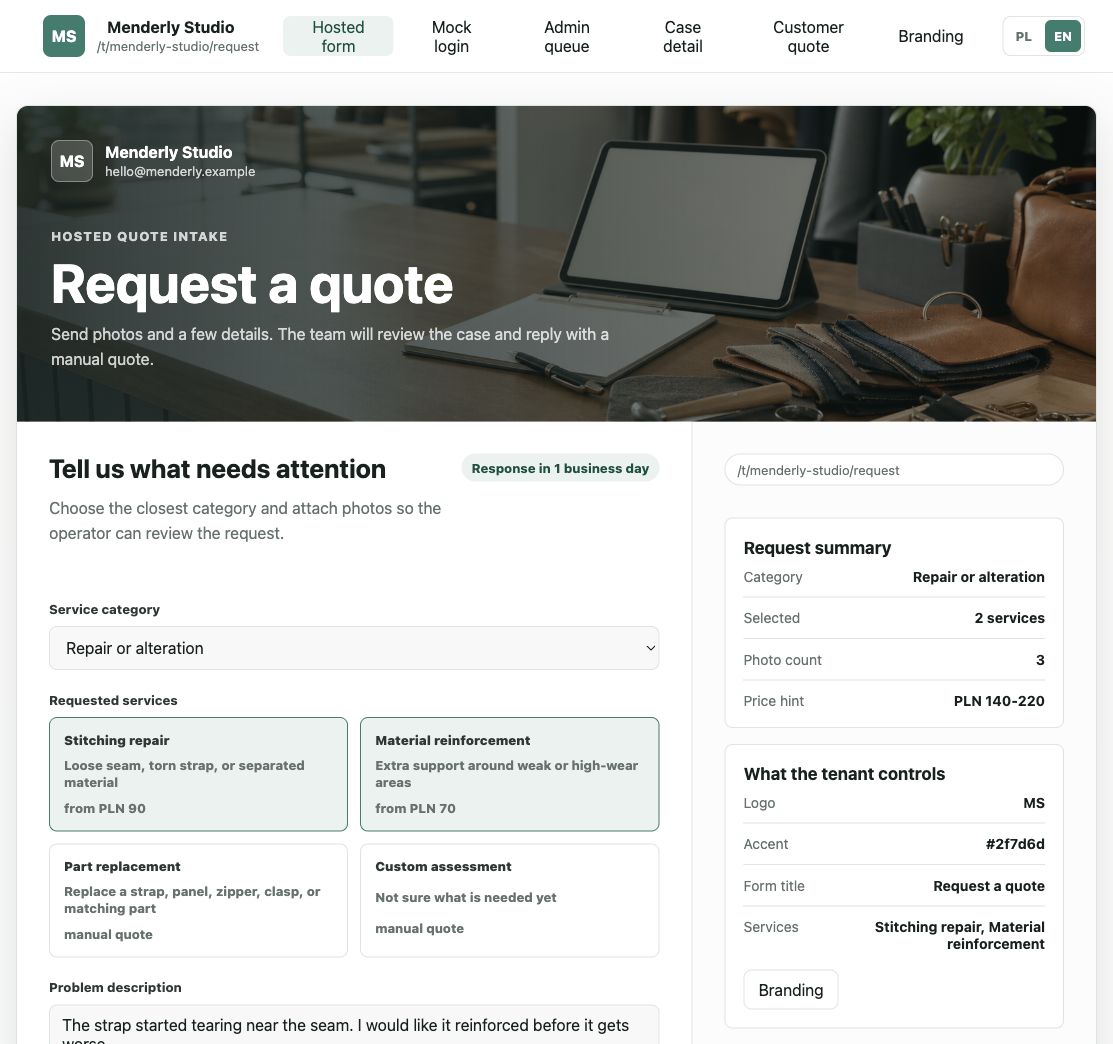
Task: Switch to the Mock login tab
Action: tap(451, 36)
